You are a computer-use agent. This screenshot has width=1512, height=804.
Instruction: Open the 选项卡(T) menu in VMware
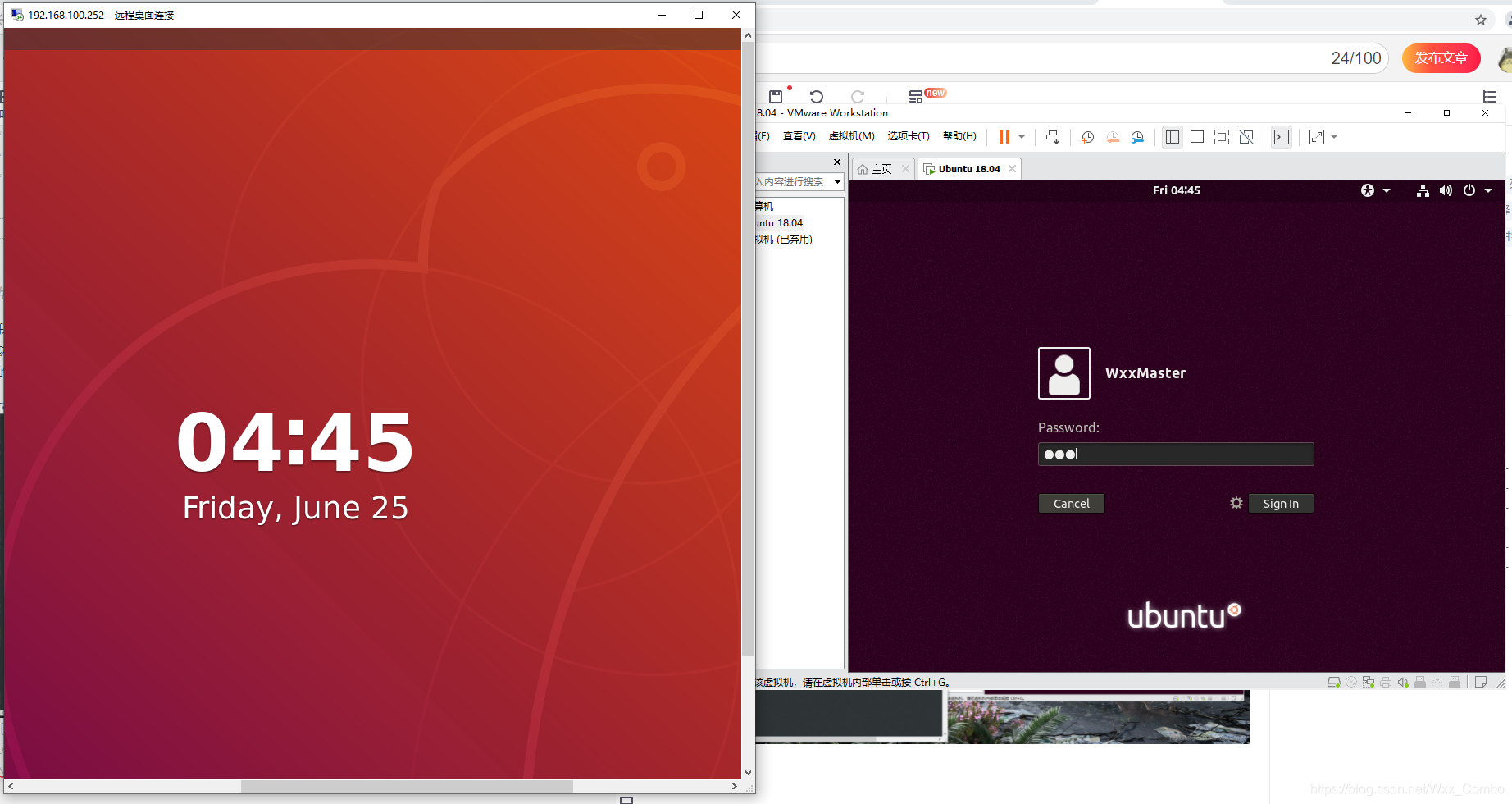click(909, 136)
